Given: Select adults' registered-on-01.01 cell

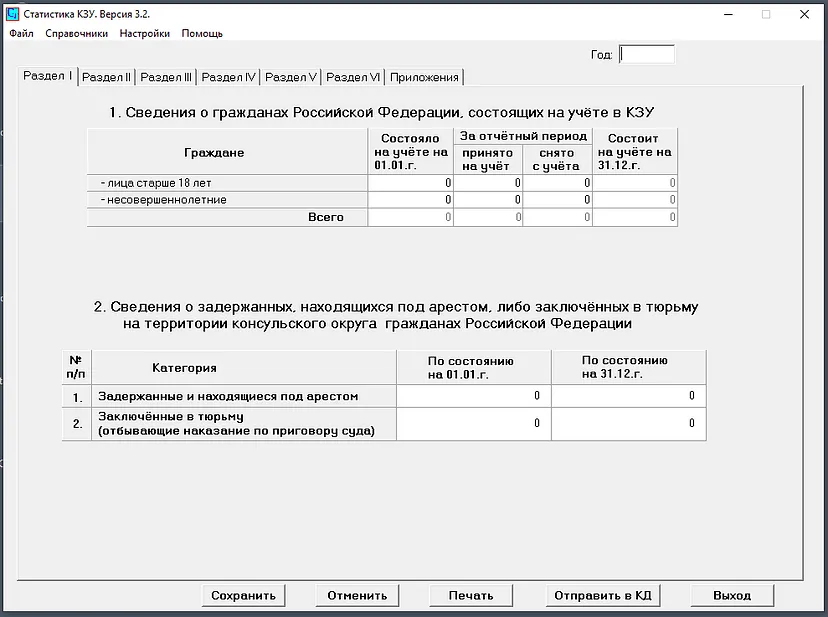Looking at the screenshot, I should 410,183.
